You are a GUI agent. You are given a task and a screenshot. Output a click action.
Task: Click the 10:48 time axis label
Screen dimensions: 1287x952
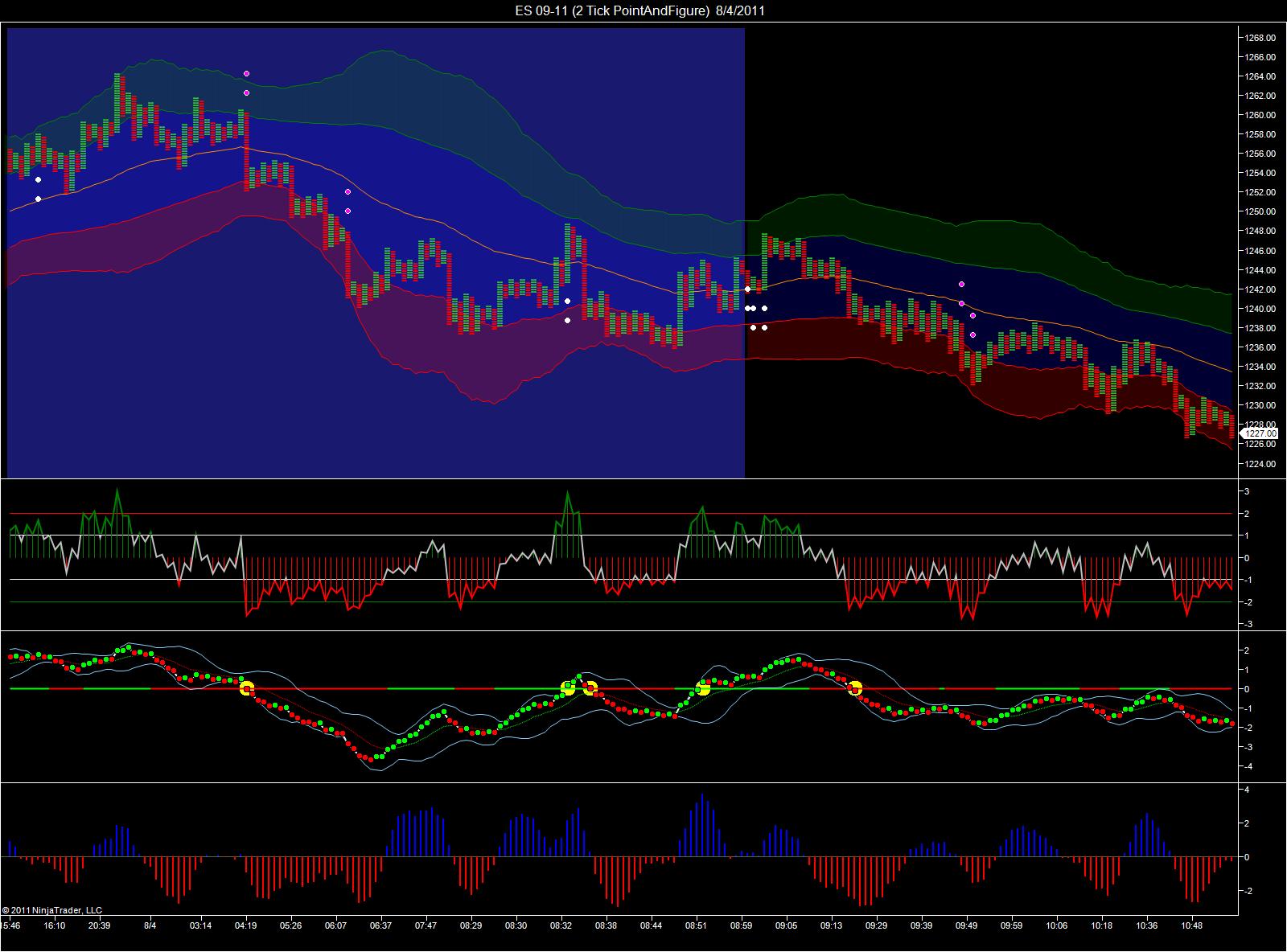(1192, 925)
